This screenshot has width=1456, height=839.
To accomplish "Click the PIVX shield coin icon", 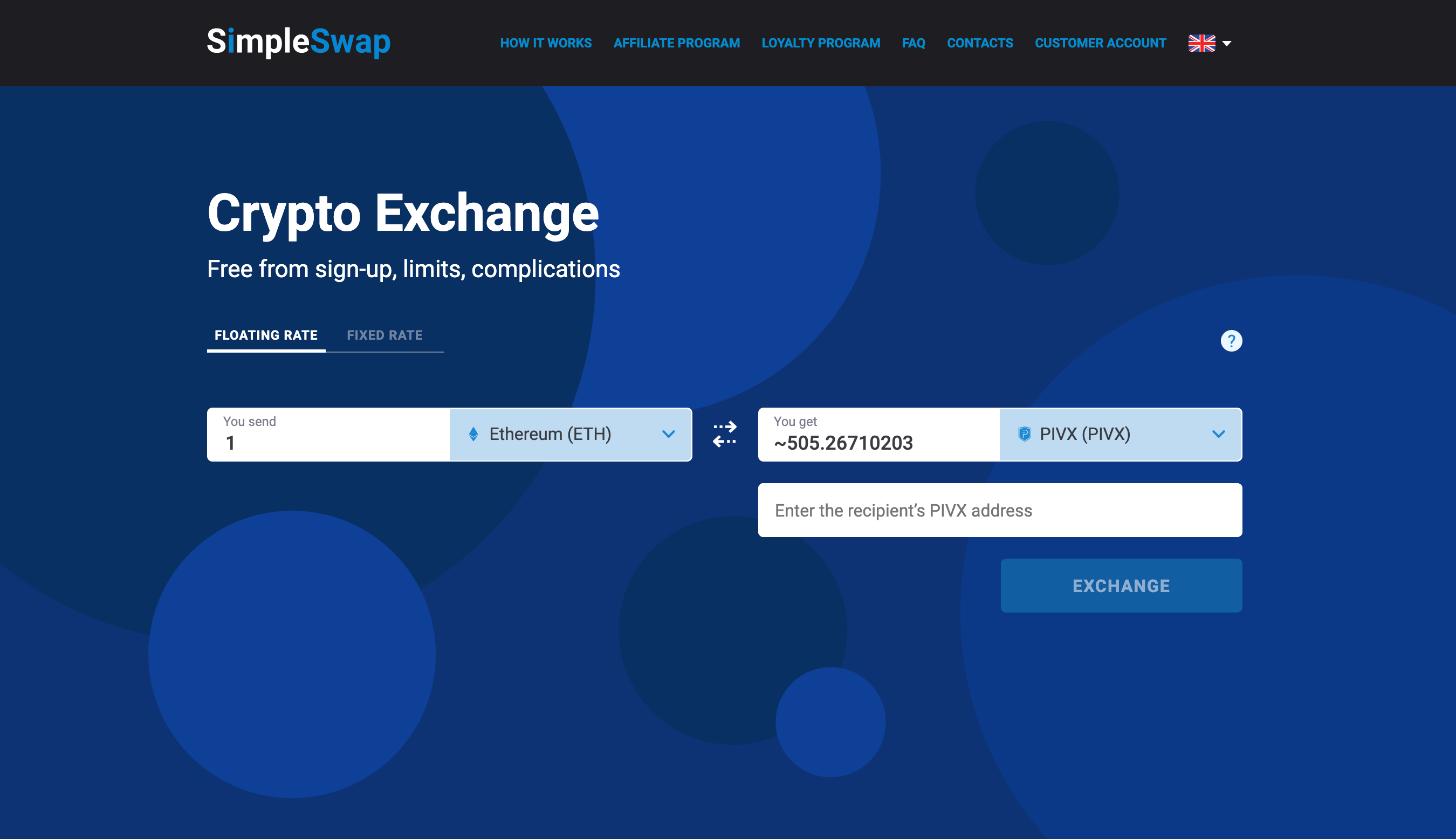I will (1024, 434).
